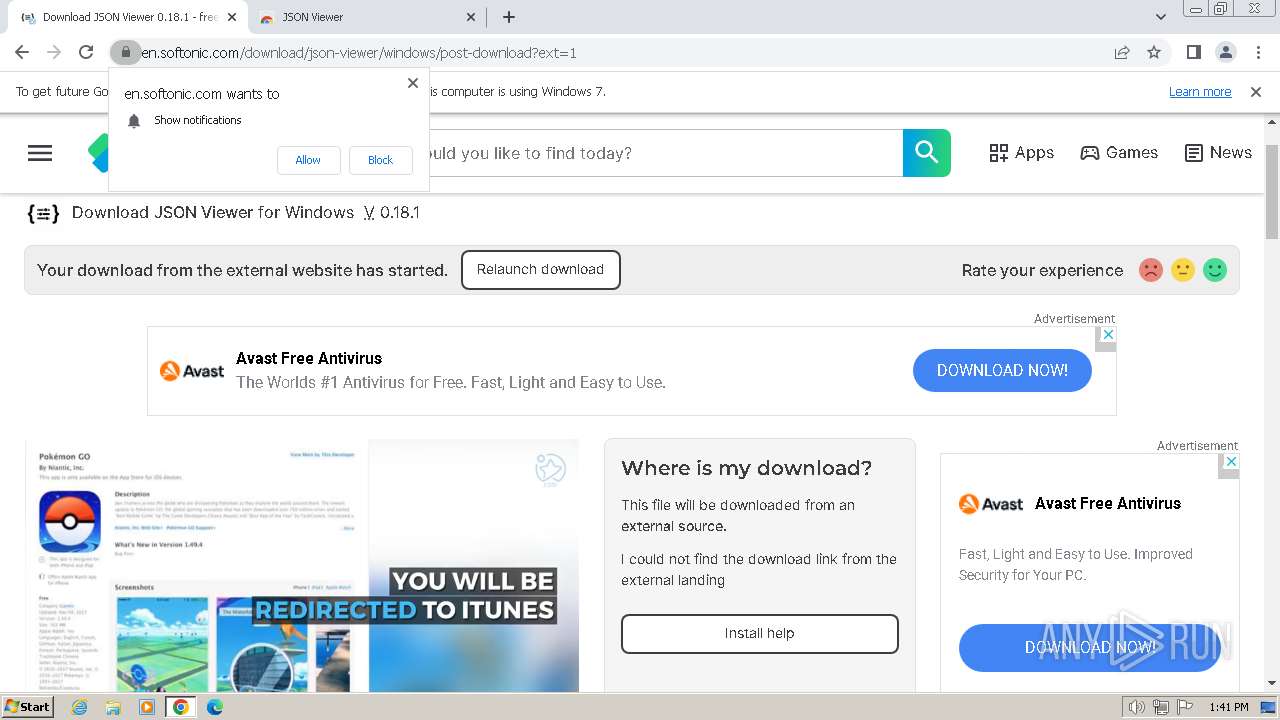Rate experience with yellow neutral face

click(x=1183, y=270)
